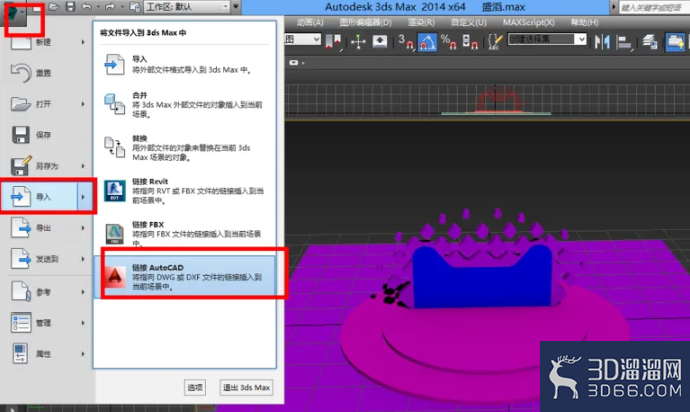Open the 动画(A) menu

(310, 22)
